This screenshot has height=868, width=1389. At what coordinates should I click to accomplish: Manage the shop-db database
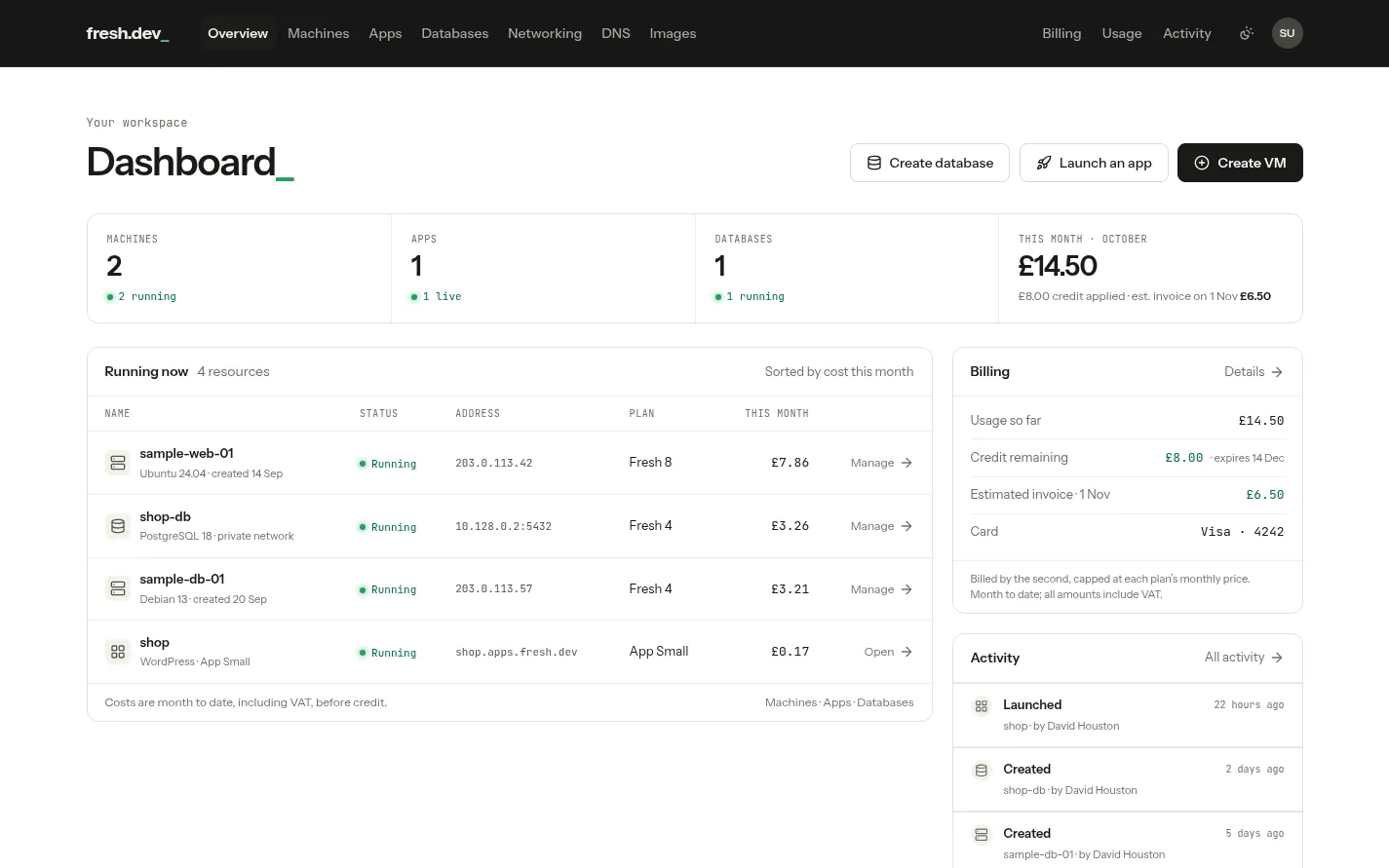[x=881, y=526]
